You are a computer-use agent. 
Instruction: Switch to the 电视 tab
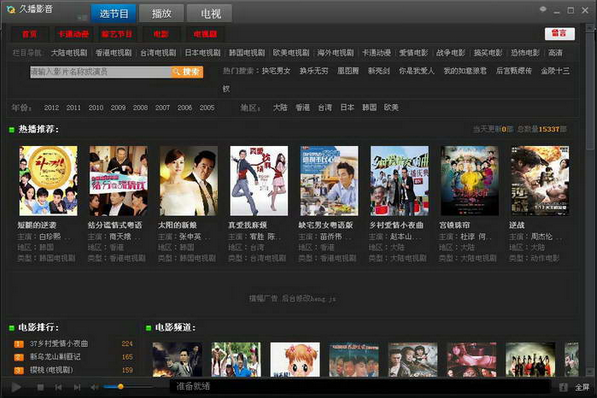(210, 14)
